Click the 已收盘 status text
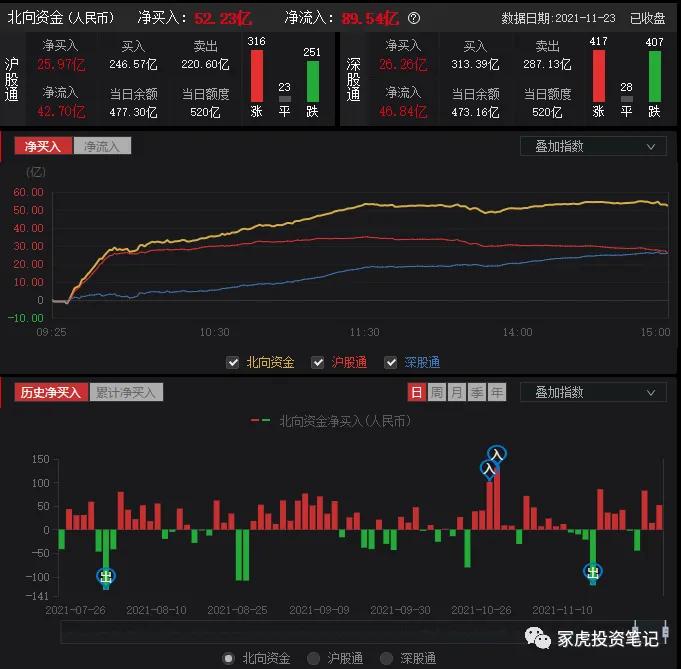This screenshot has width=681, height=669. (x=648, y=18)
